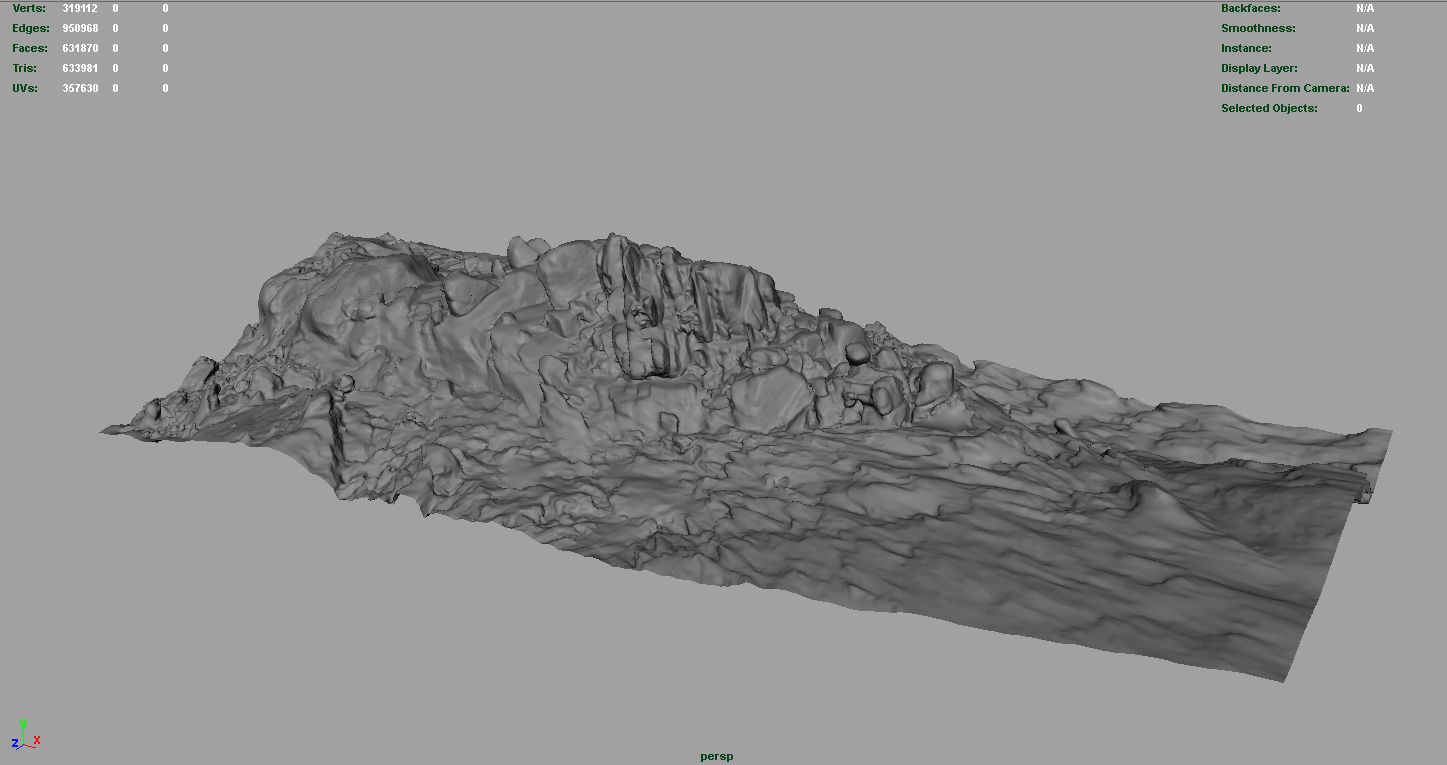The height and width of the screenshot is (765, 1447).
Task: Click the "Backfaces:" label
Action: (1250, 8)
